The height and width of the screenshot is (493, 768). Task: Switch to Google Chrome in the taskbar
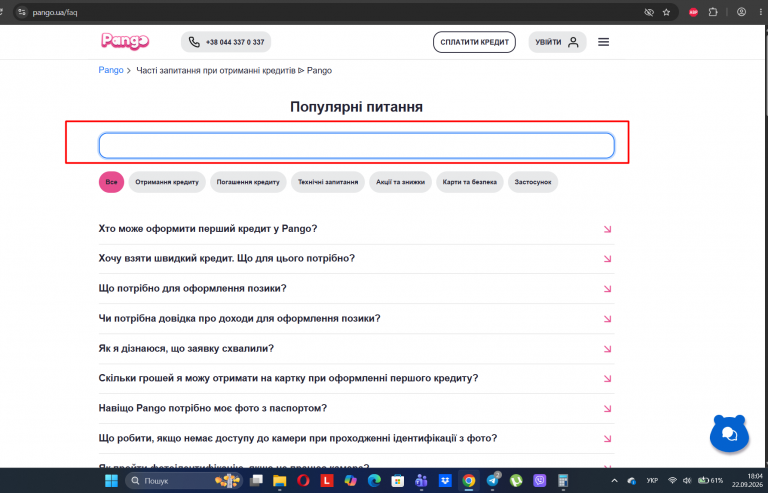[x=468, y=481]
